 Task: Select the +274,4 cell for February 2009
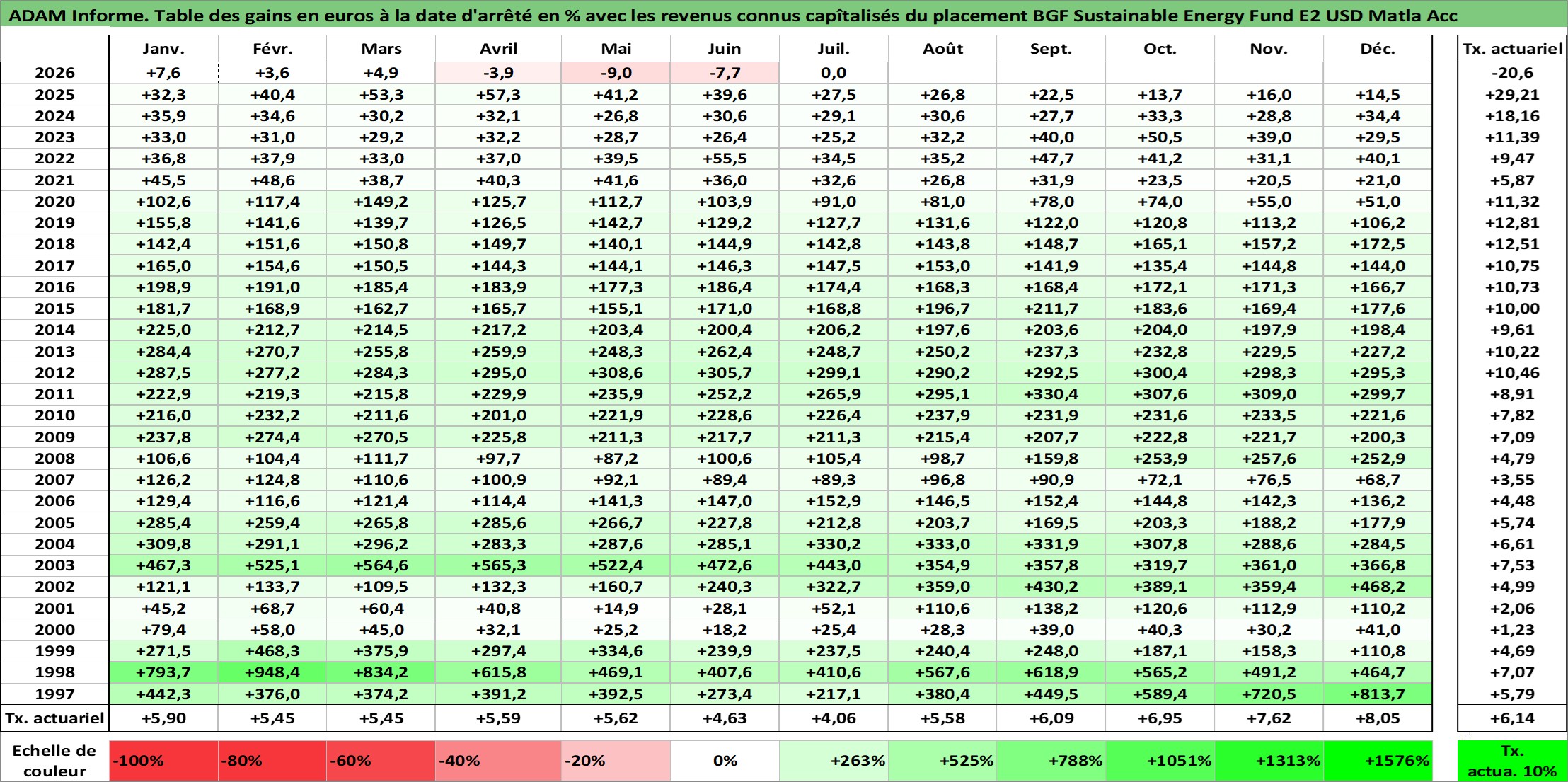[x=272, y=437]
